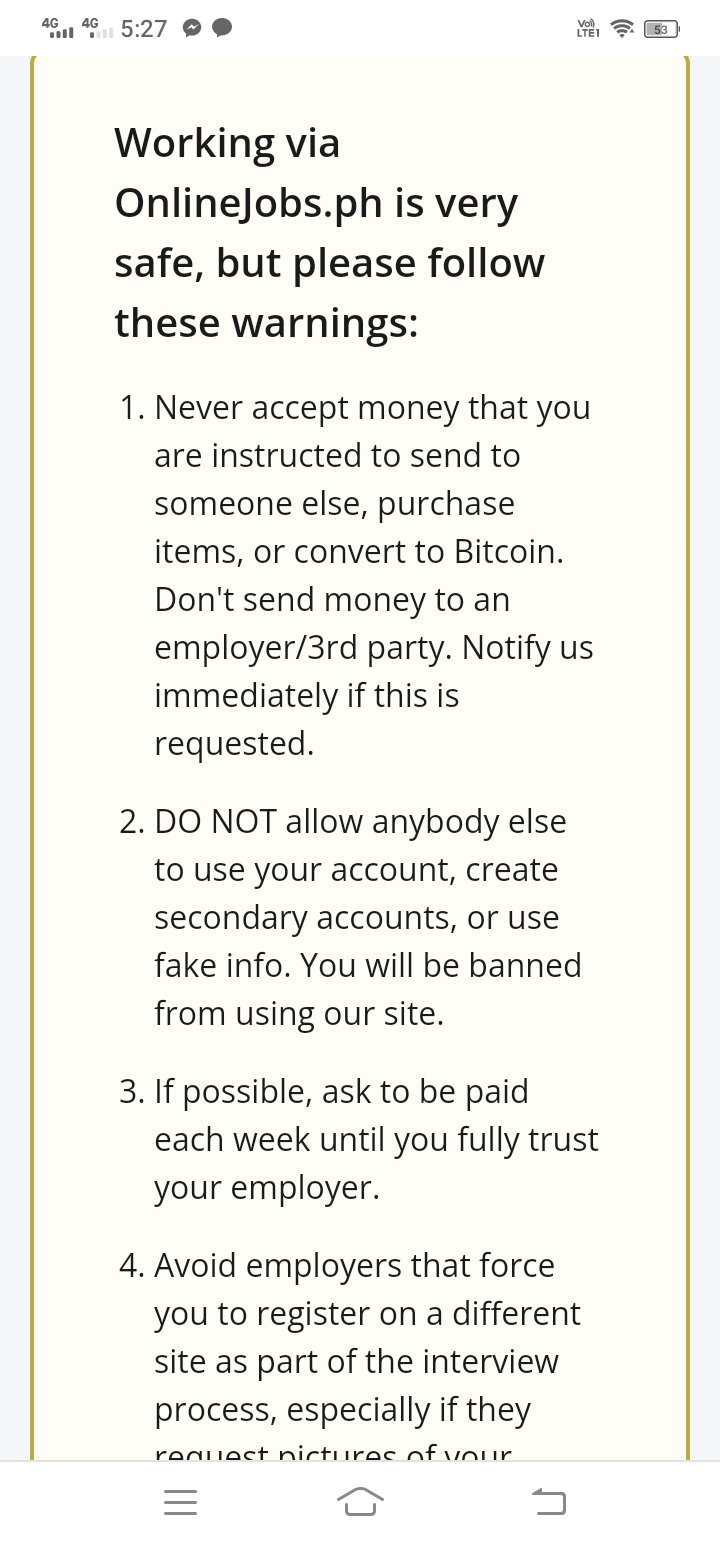Tap the "Notify us immediately" sentence
720x1544 pixels.
(374, 695)
